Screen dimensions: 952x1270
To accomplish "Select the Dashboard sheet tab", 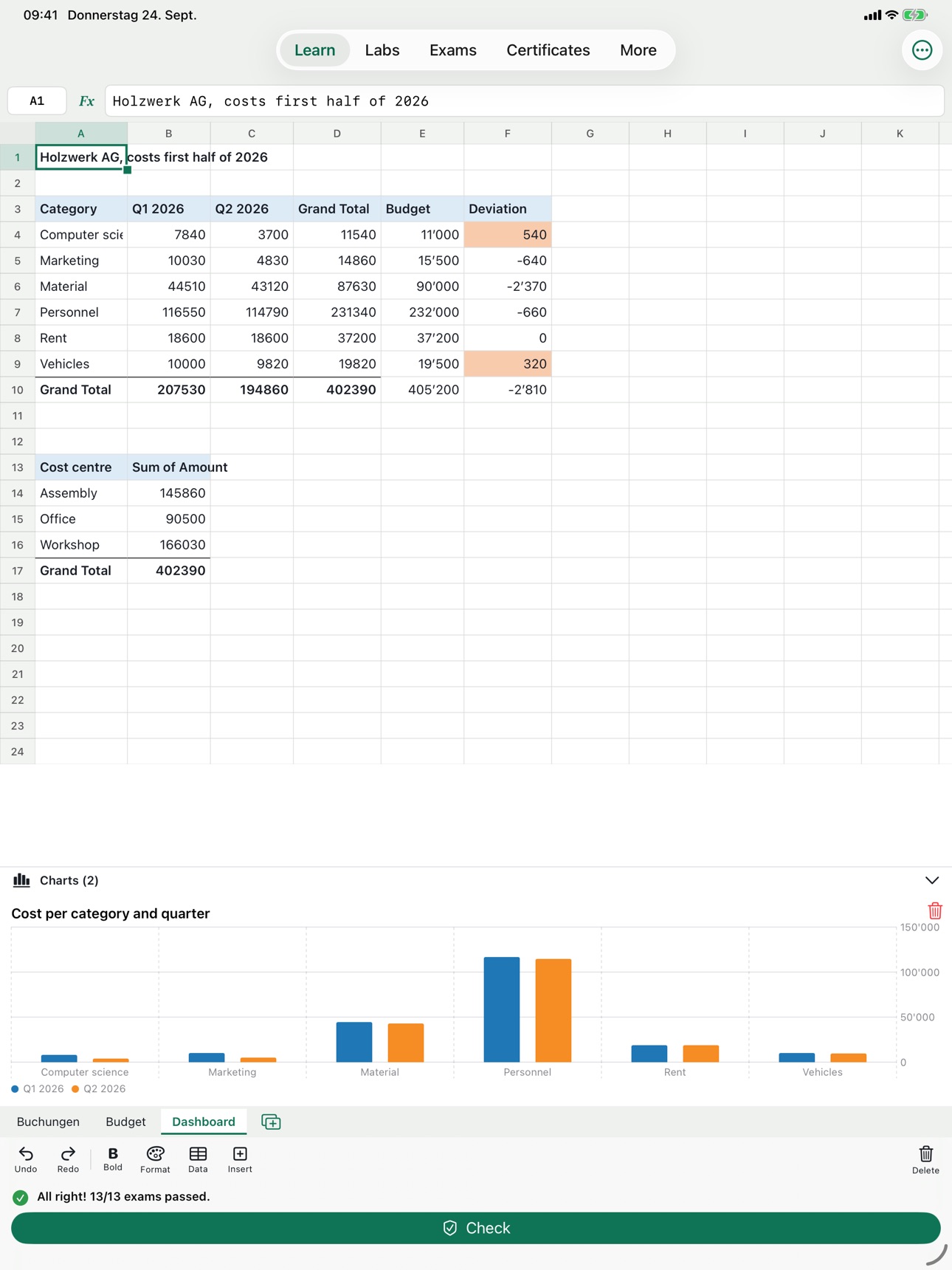I will (204, 1122).
